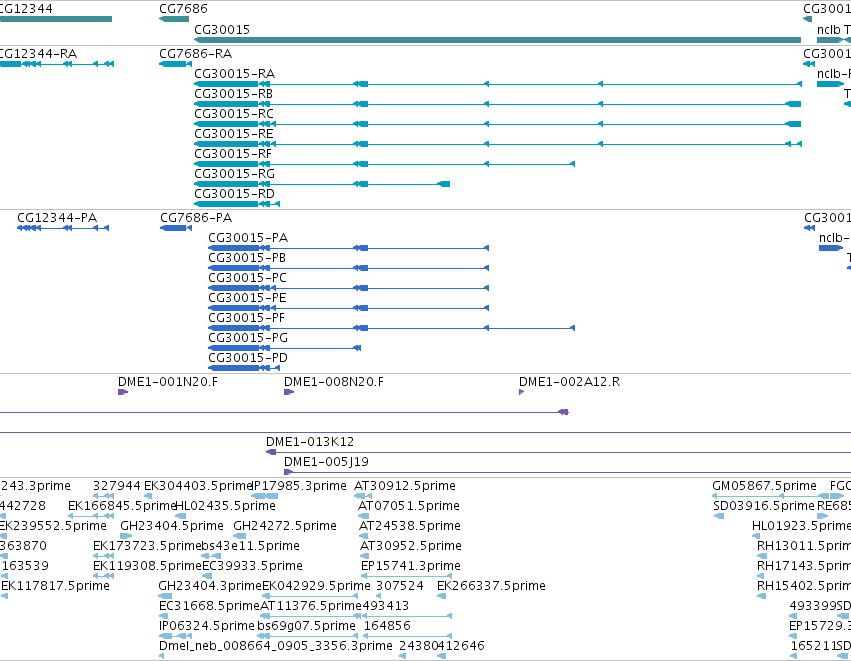Click the CG7686-RA transcript label
851x661 pixels.
[x=195, y=54]
